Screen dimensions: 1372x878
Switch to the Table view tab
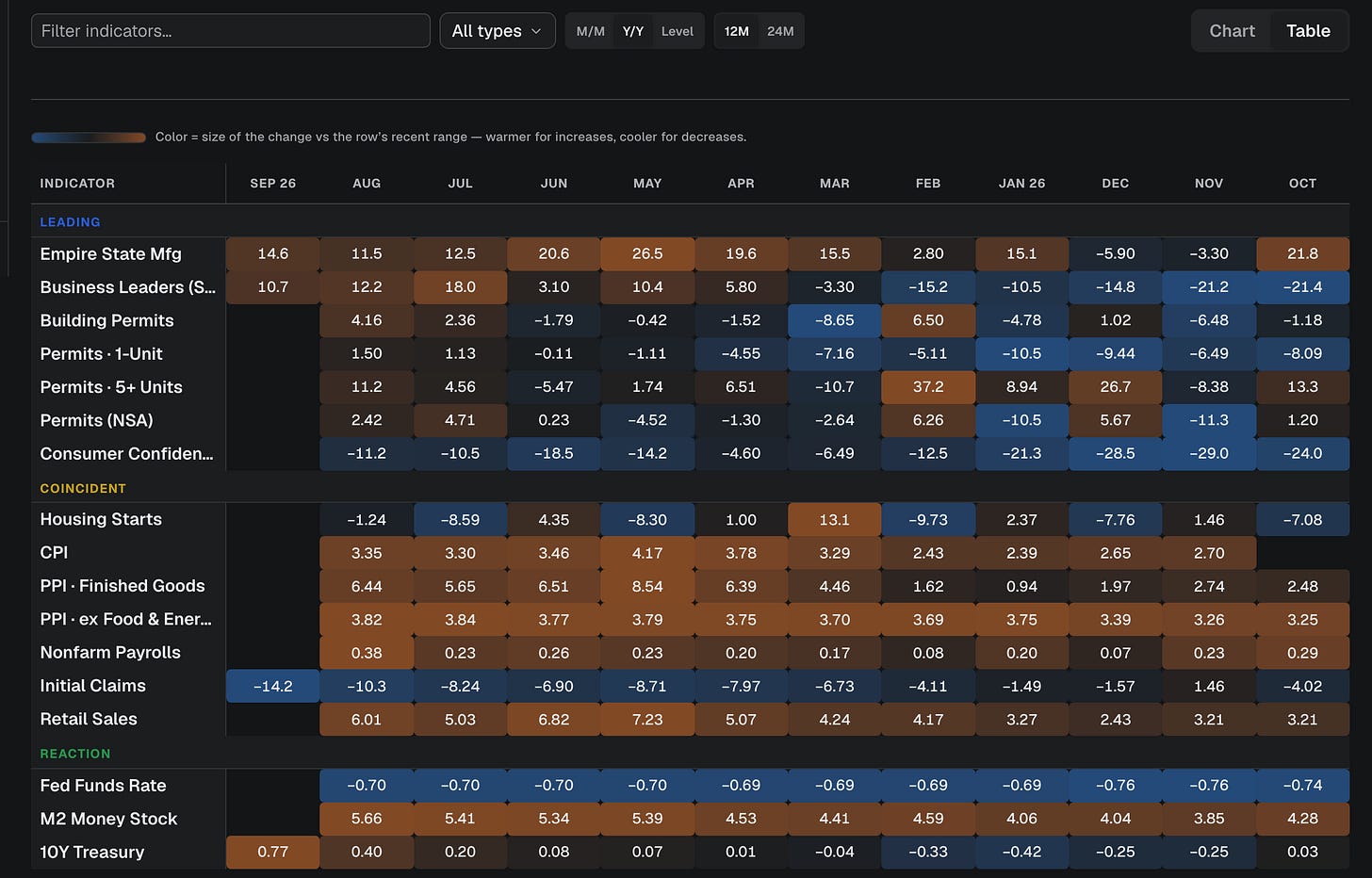point(1308,31)
